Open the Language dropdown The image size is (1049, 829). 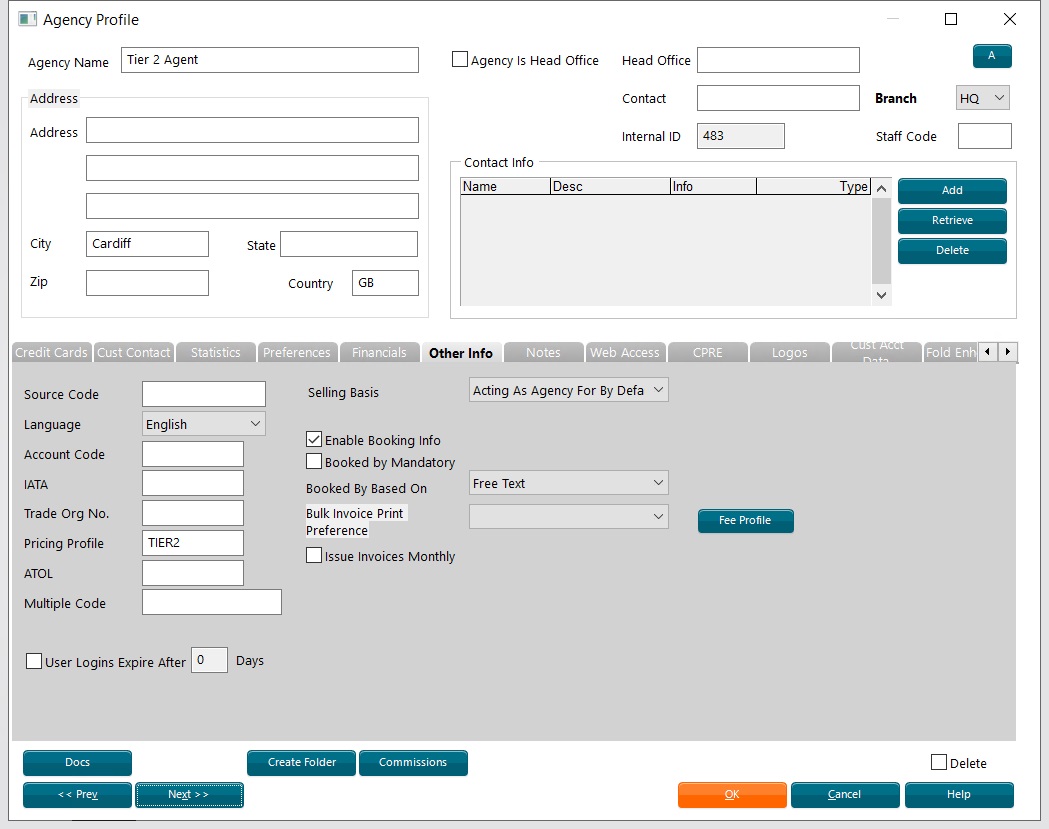tap(203, 424)
